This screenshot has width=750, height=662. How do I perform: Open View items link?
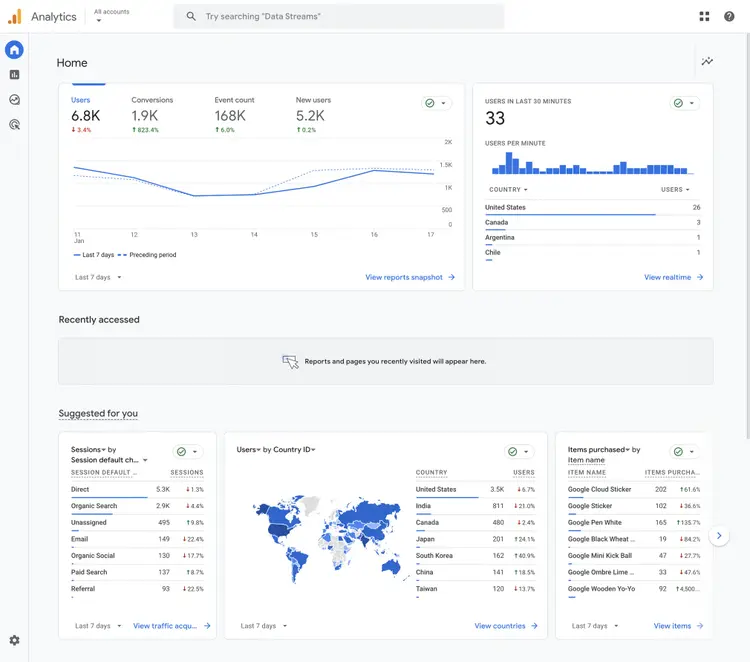tap(673, 626)
